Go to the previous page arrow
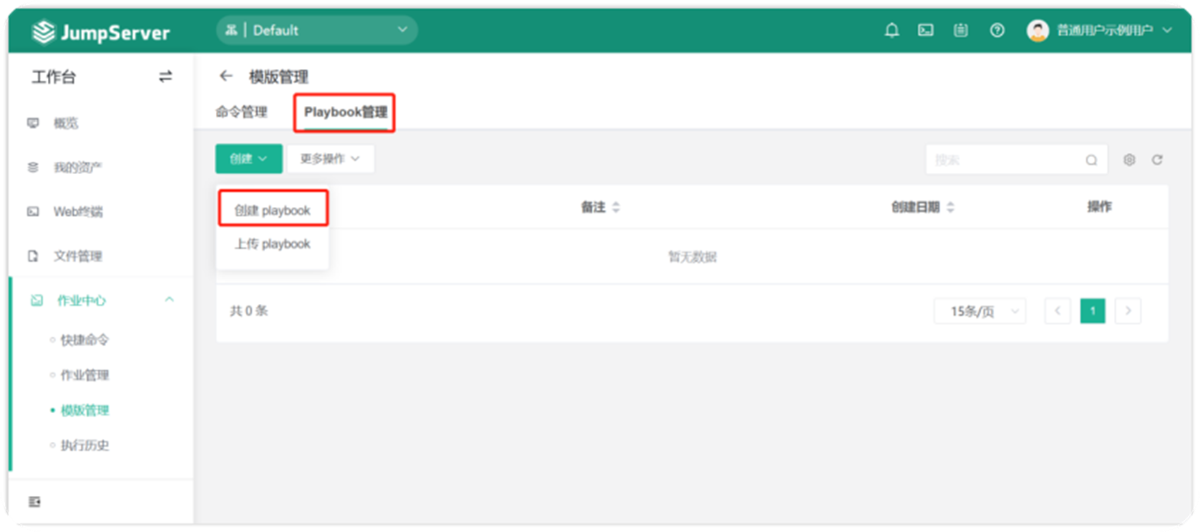The width and height of the screenshot is (1200, 532). (x=1058, y=311)
